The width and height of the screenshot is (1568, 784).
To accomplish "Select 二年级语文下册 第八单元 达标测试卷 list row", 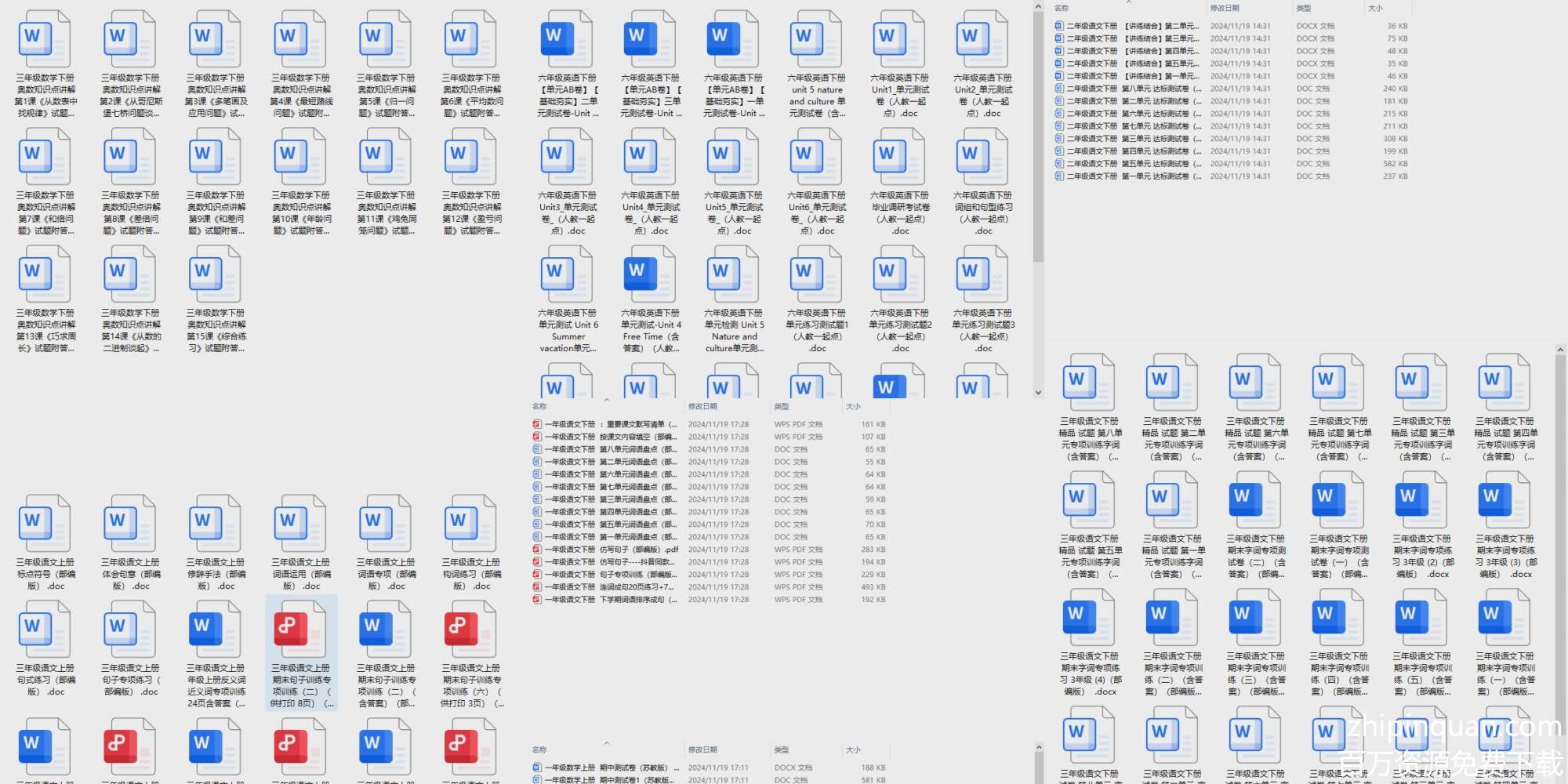I will tap(1129, 89).
